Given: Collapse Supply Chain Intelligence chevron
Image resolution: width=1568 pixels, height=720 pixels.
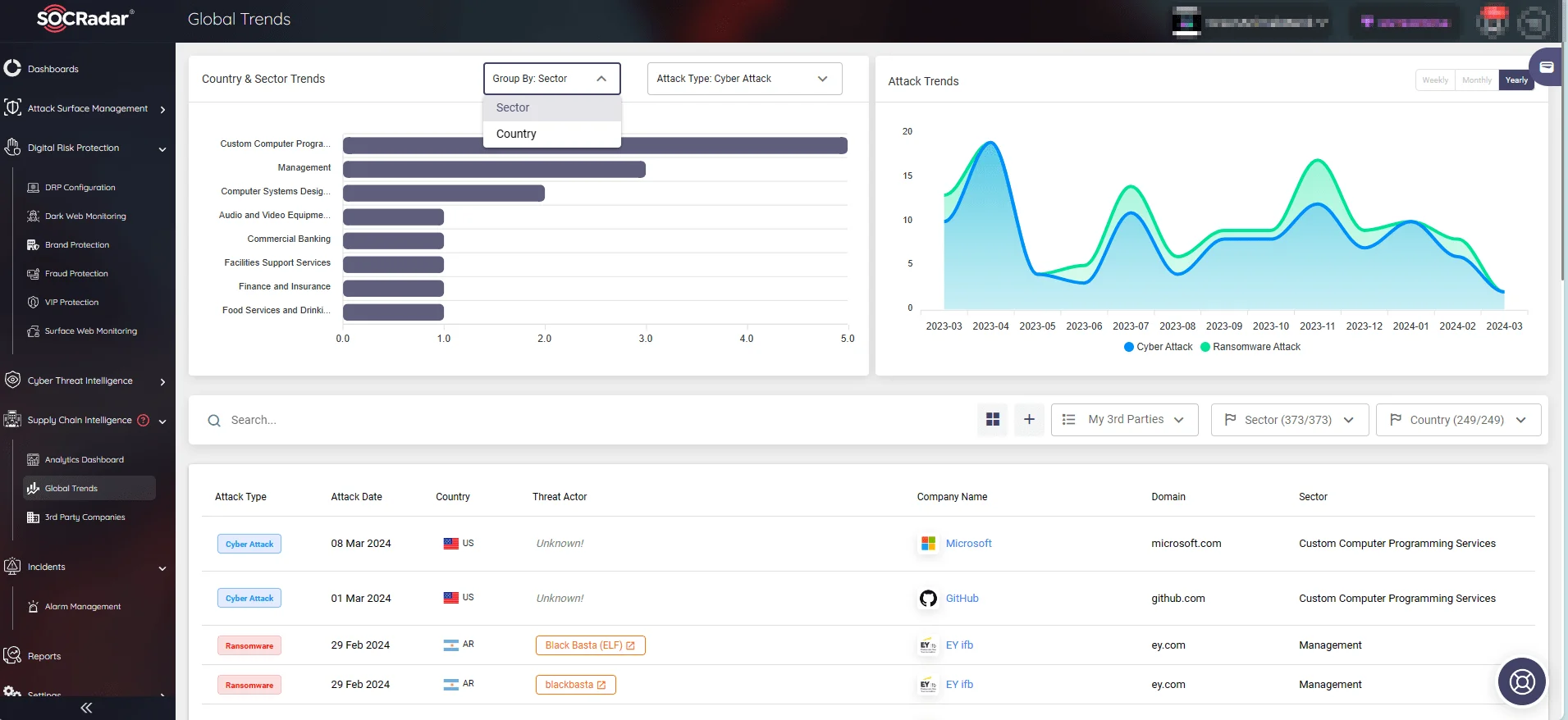Looking at the screenshot, I should coord(162,422).
